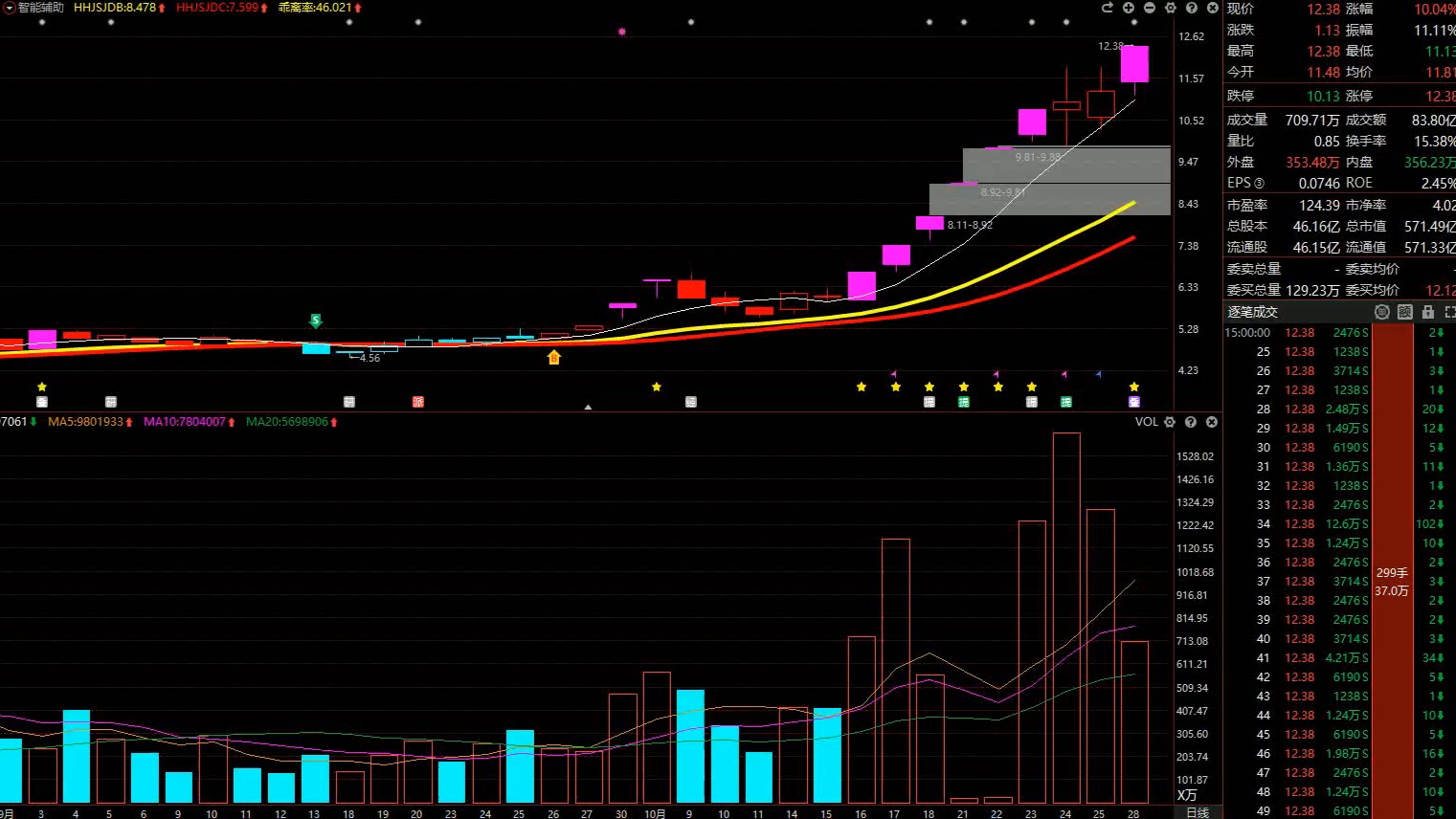
Task: Toggle single-trade icon in 逐笔成交 header
Action: click(x=1381, y=312)
